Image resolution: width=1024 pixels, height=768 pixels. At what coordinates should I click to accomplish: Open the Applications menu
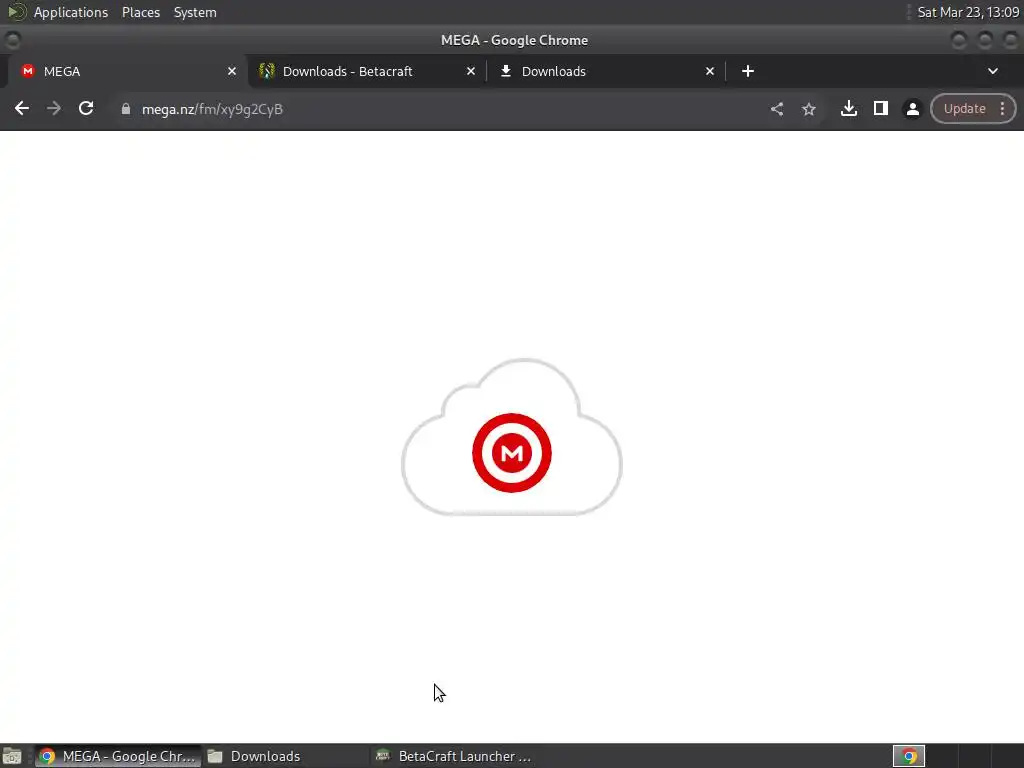[71, 12]
